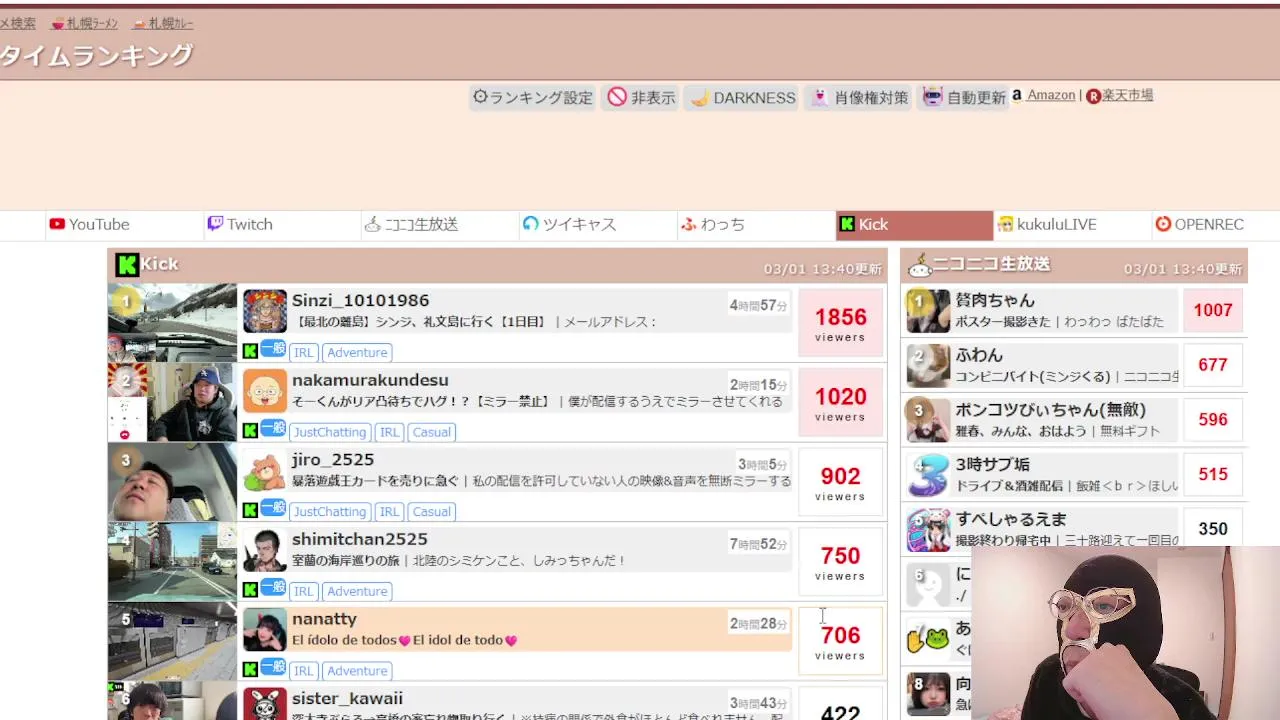Click sister_kawaii rabbit avatar icon
The height and width of the screenshot is (720, 1280).
(265, 706)
